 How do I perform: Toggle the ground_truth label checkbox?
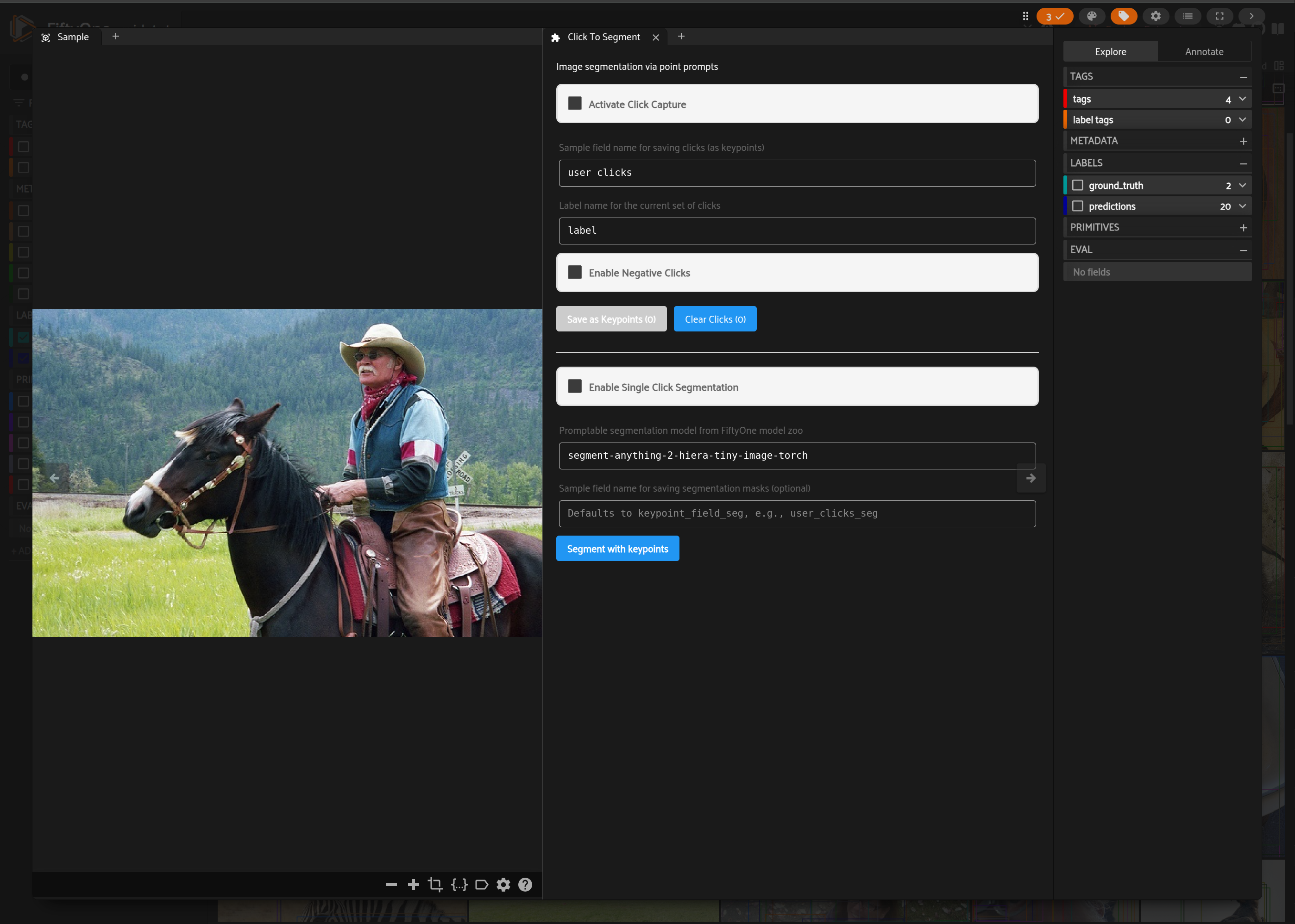point(1077,186)
